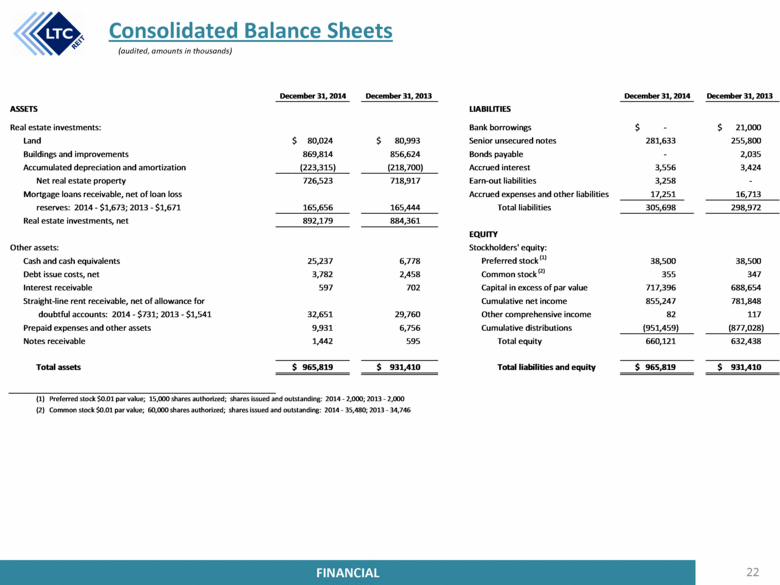Select total assets 2014 value $965,819
780x585 pixels.
tap(313, 367)
